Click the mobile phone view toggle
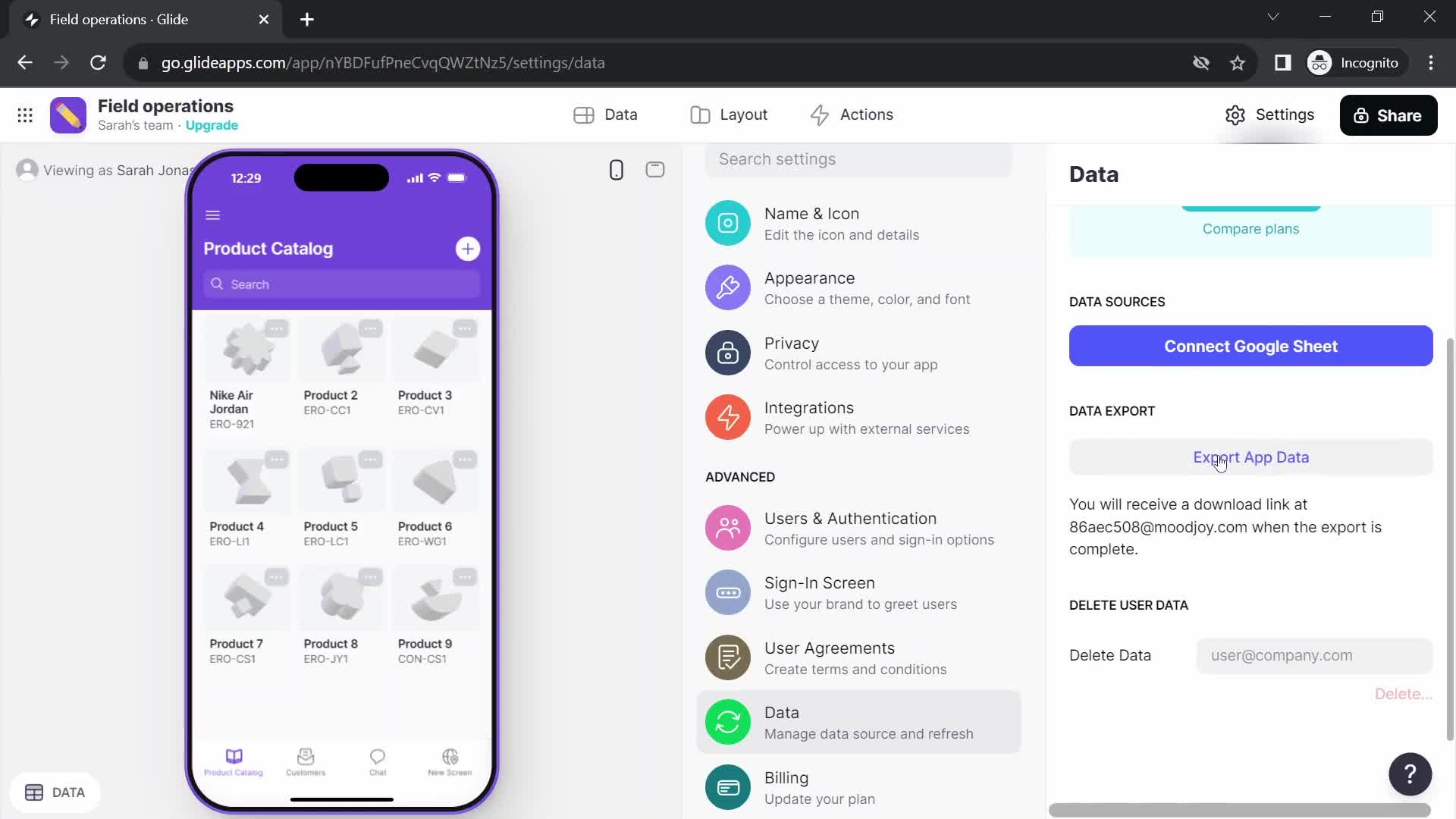This screenshot has width=1456, height=819. (x=617, y=169)
